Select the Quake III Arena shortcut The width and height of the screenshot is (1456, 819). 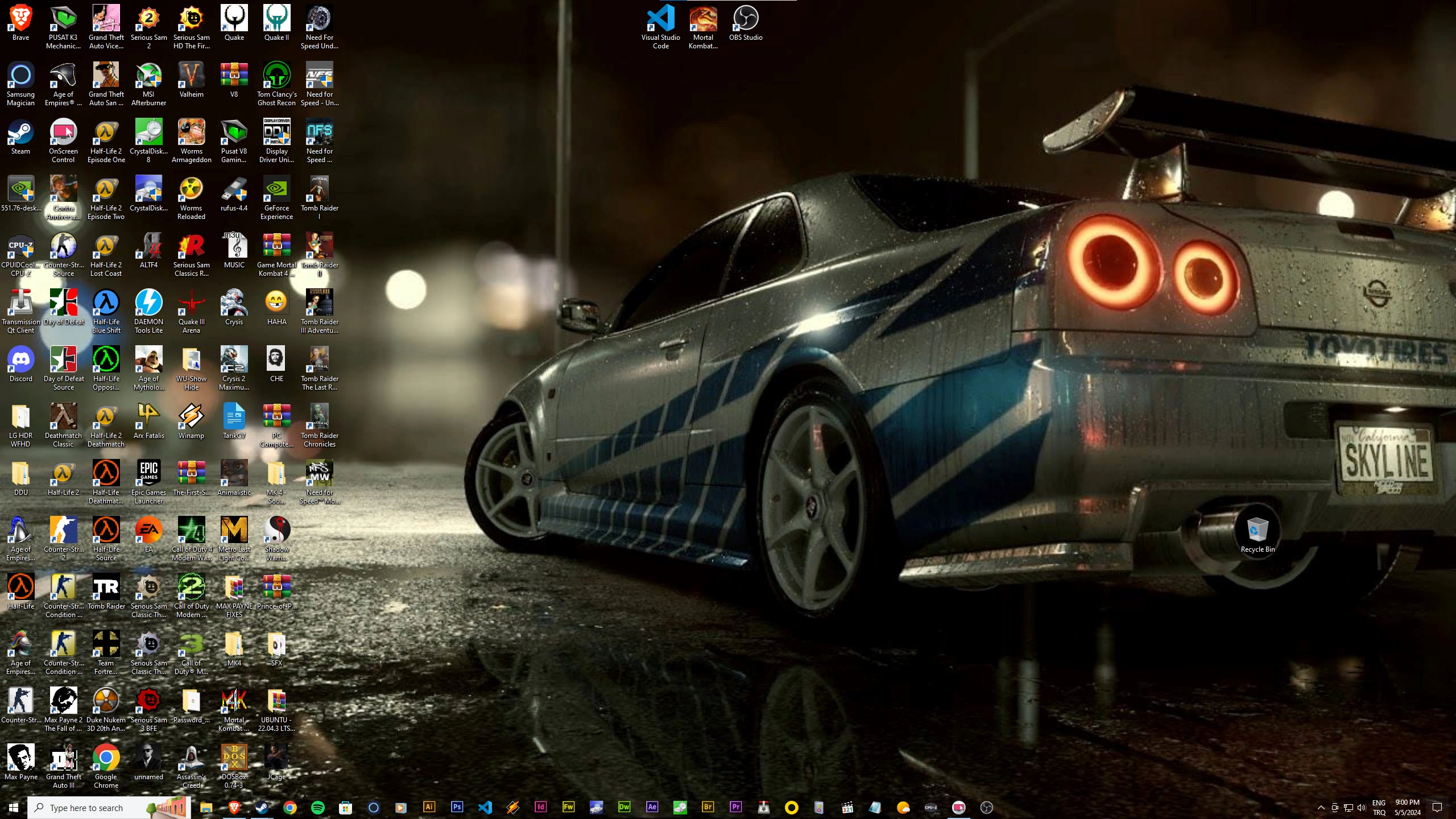click(192, 311)
